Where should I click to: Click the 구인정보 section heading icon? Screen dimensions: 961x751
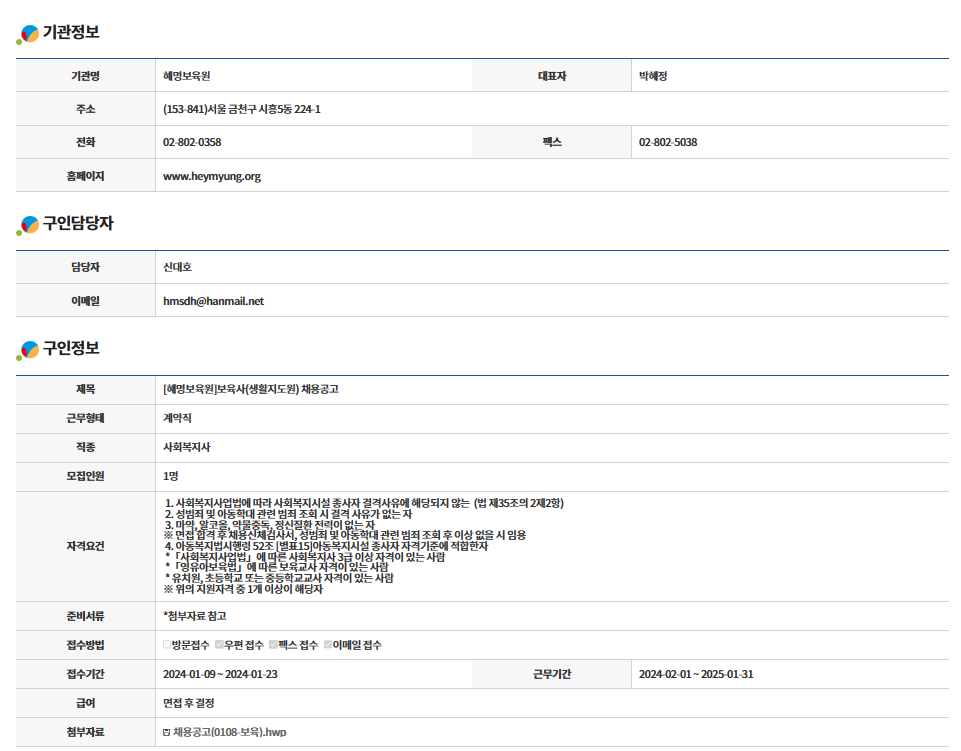(28, 351)
